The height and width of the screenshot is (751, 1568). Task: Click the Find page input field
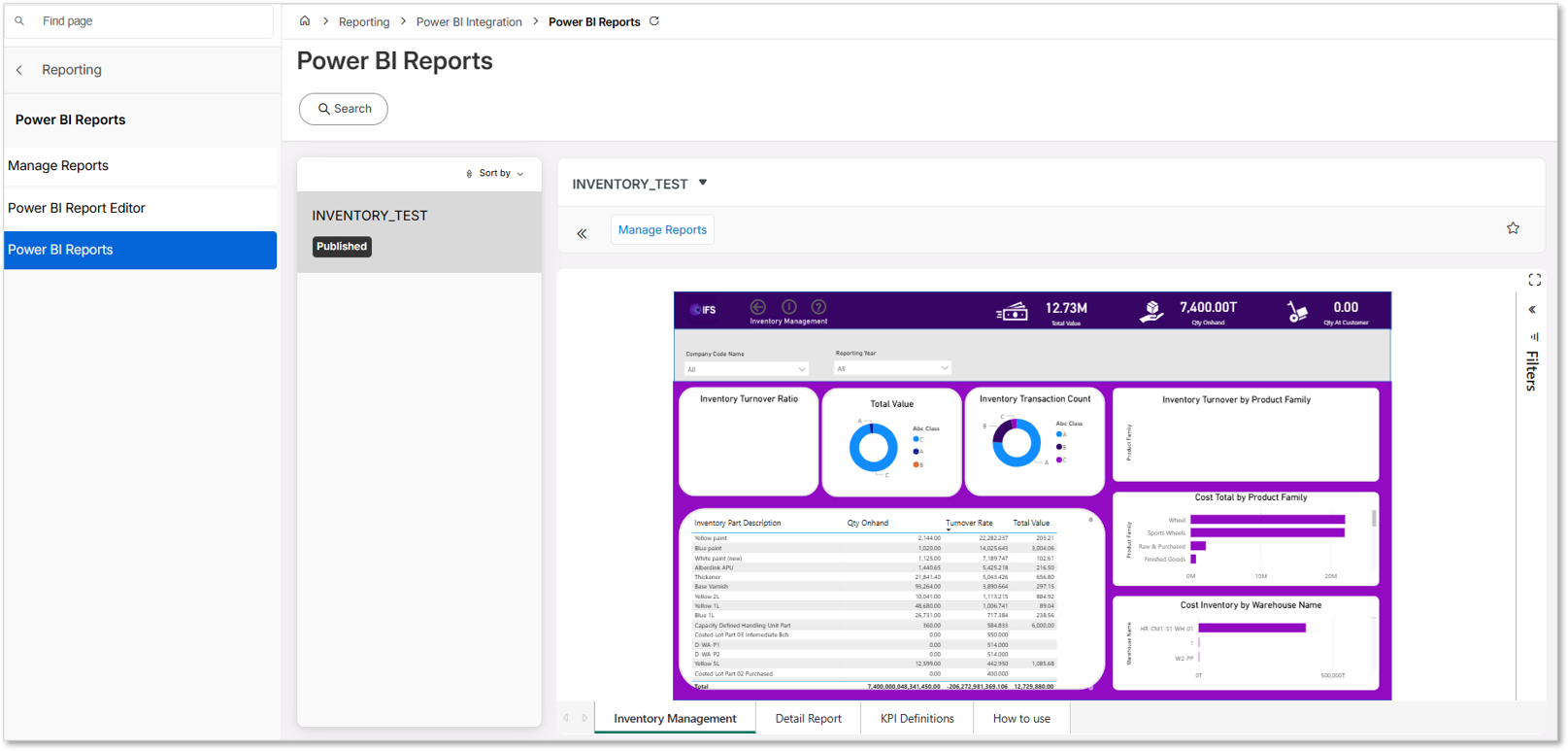pyautogui.click(x=141, y=21)
